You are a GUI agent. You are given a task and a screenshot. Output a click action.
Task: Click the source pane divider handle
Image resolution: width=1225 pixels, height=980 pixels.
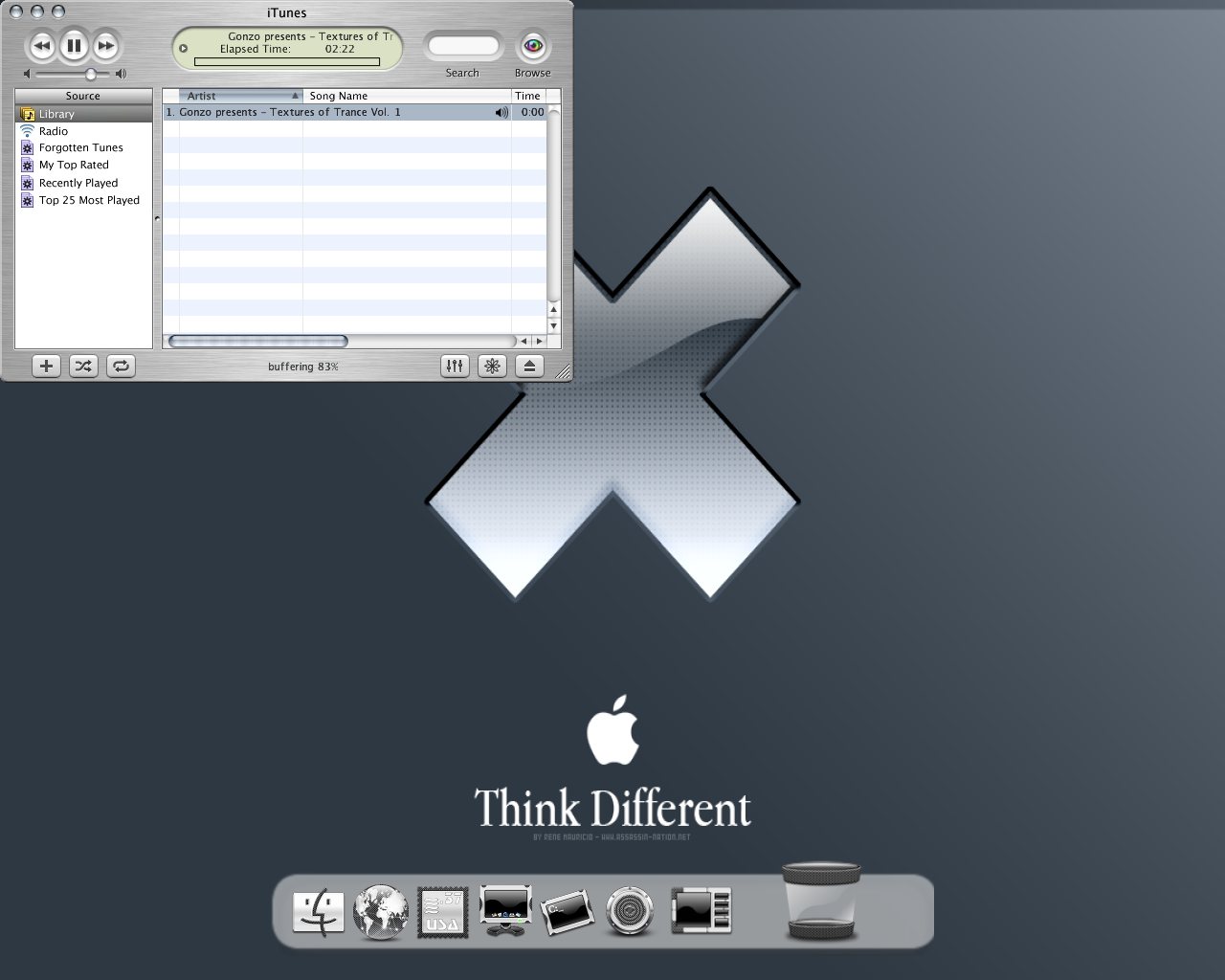coord(157,218)
